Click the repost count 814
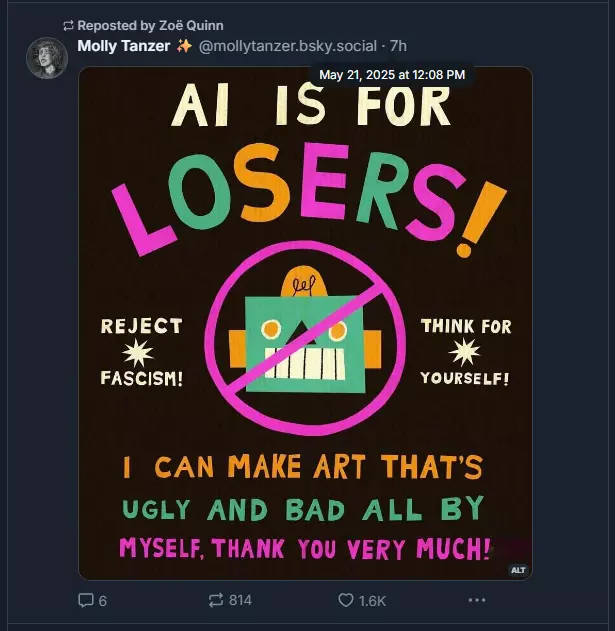Viewport: 615px width, 631px height. (x=240, y=600)
